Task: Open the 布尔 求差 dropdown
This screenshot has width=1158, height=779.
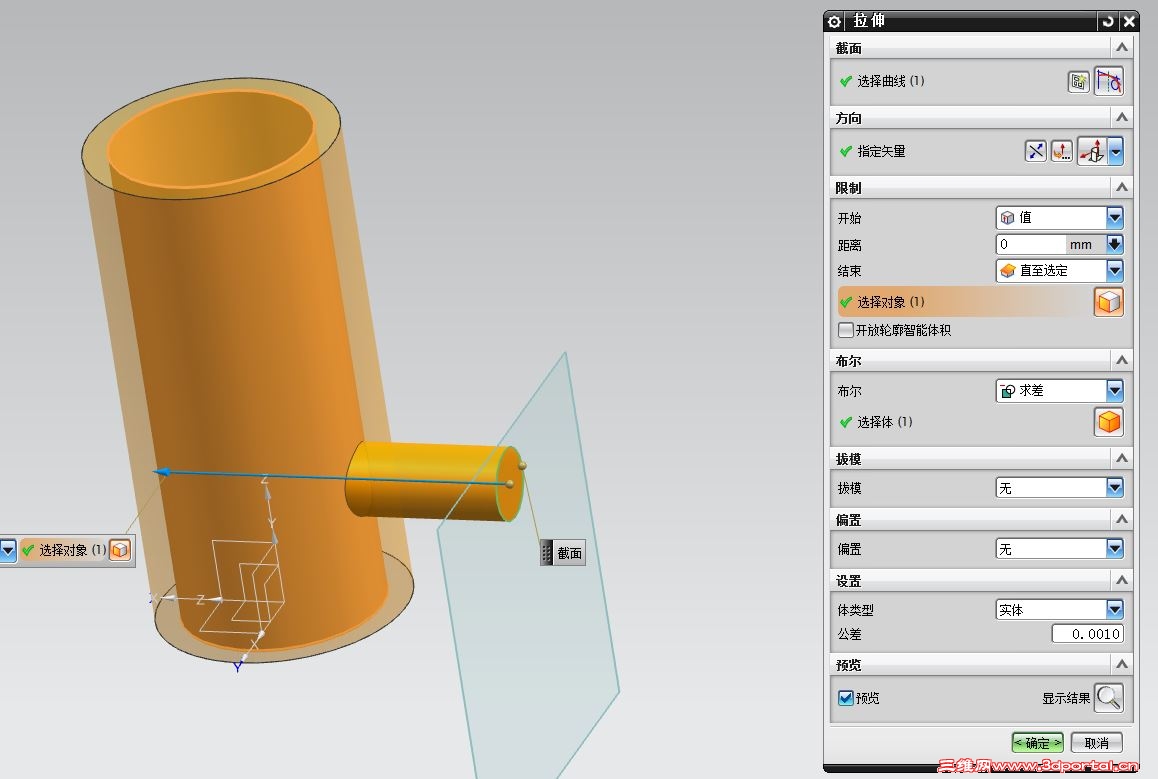Action: pyautogui.click(x=1114, y=390)
